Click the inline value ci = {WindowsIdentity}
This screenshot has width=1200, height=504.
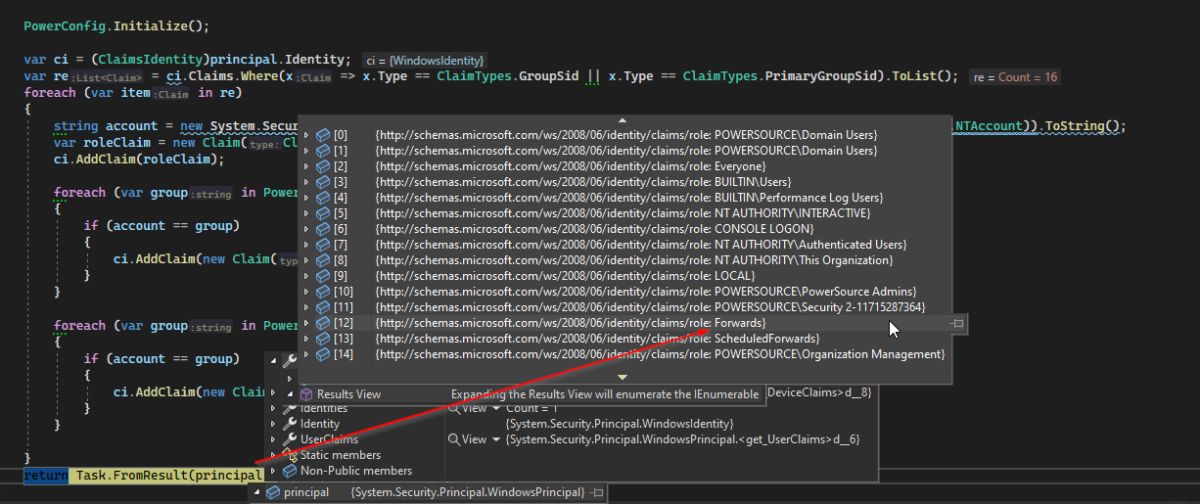pyautogui.click(x=425, y=61)
